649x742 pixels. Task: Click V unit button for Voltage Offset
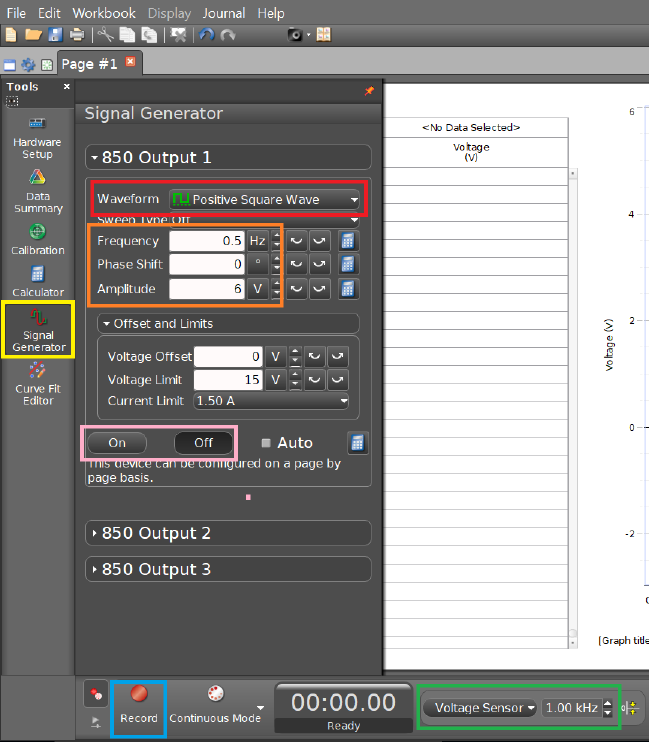click(x=276, y=357)
